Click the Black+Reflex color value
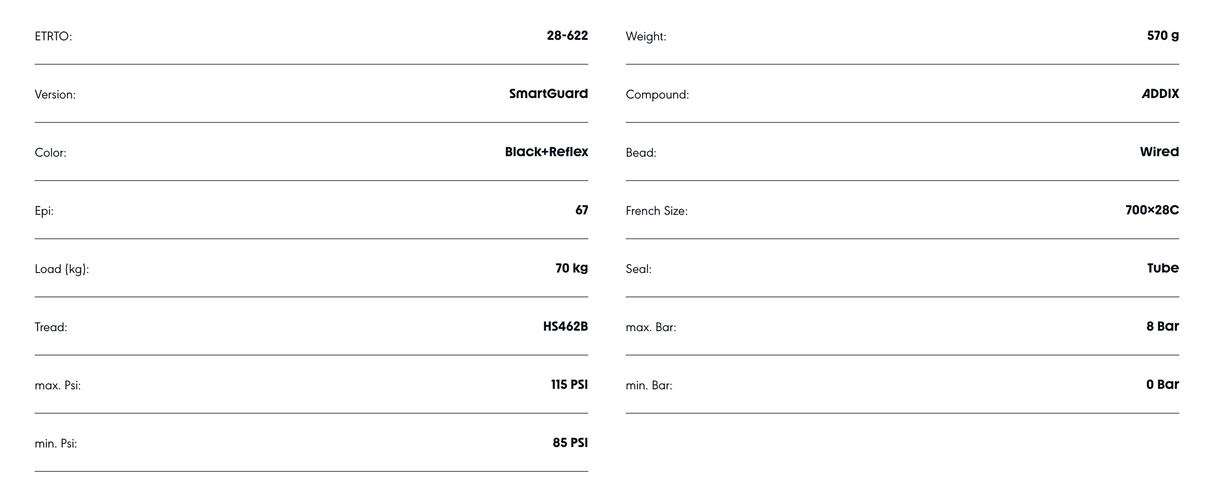The image size is (1214, 485). click(x=547, y=152)
